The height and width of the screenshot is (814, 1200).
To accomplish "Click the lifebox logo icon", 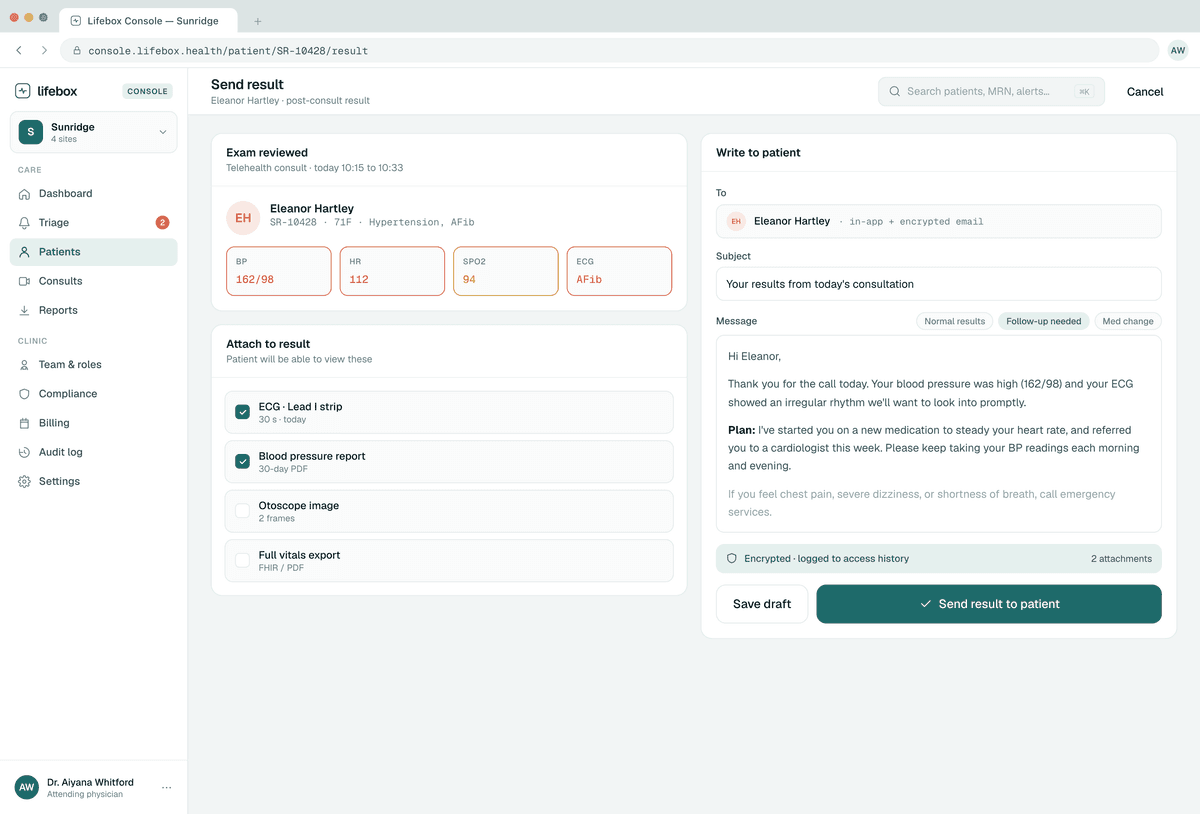I will click(x=23, y=91).
